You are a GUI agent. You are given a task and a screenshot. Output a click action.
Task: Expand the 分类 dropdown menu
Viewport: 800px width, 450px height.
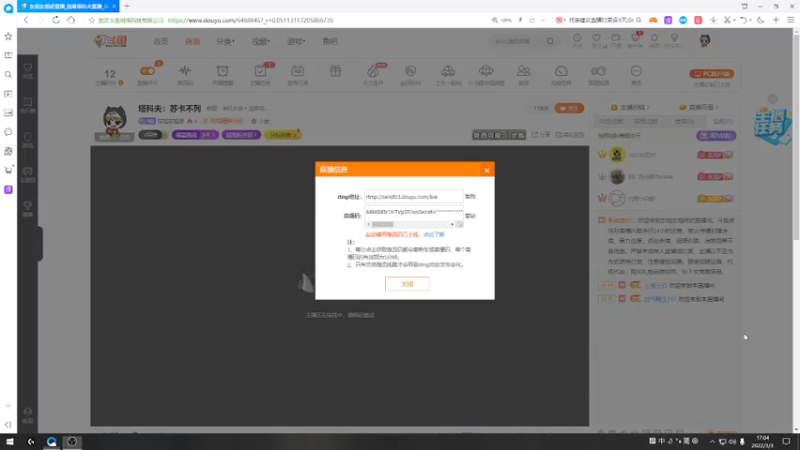coord(225,41)
